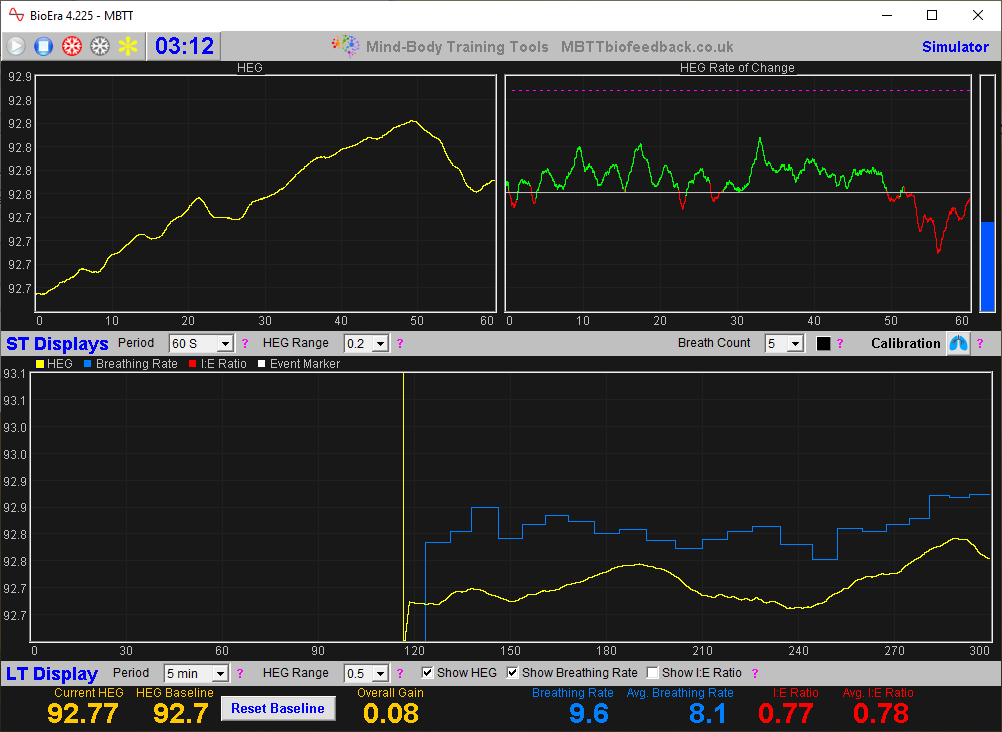Uncheck Show Breathing Rate
This screenshot has width=1002, height=732.
pos(513,672)
